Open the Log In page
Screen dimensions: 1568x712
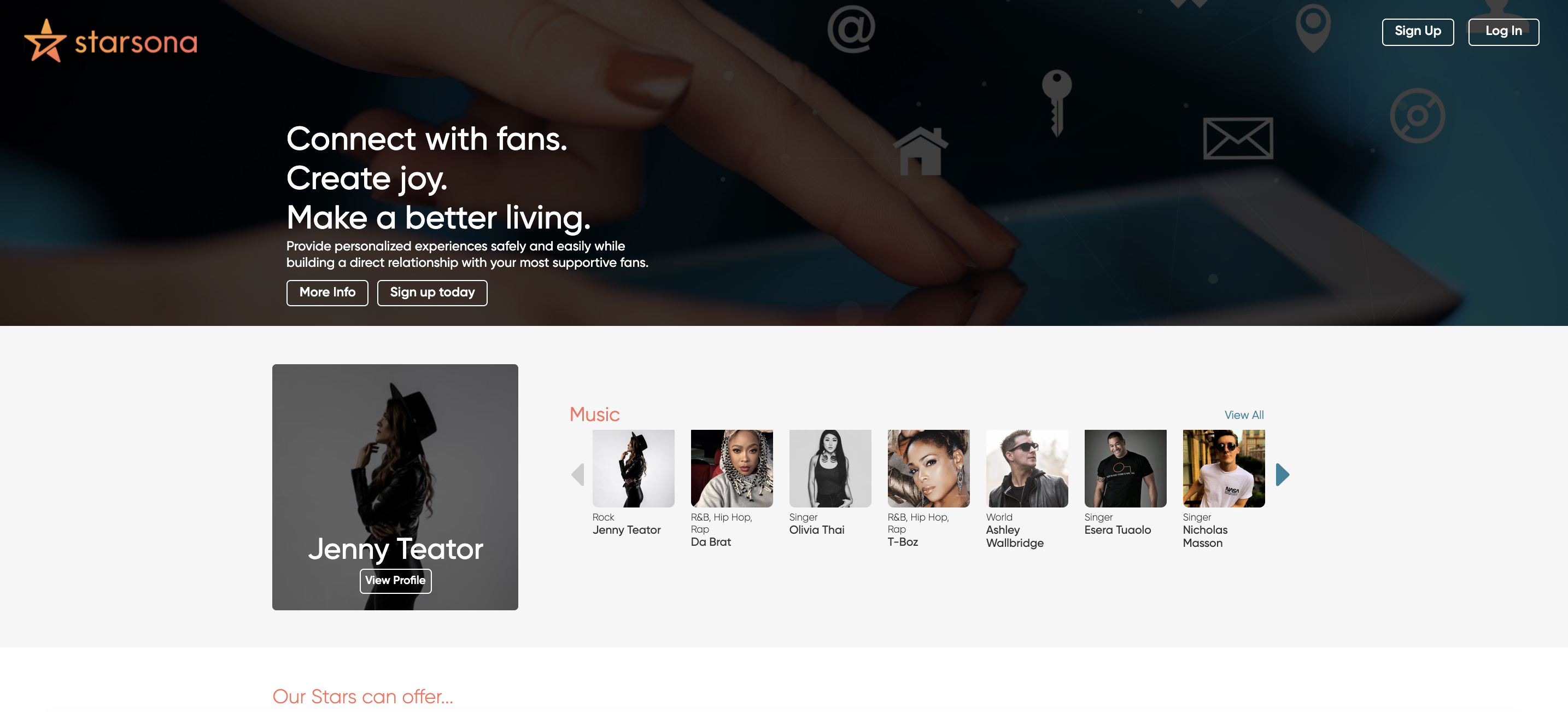[x=1503, y=32]
